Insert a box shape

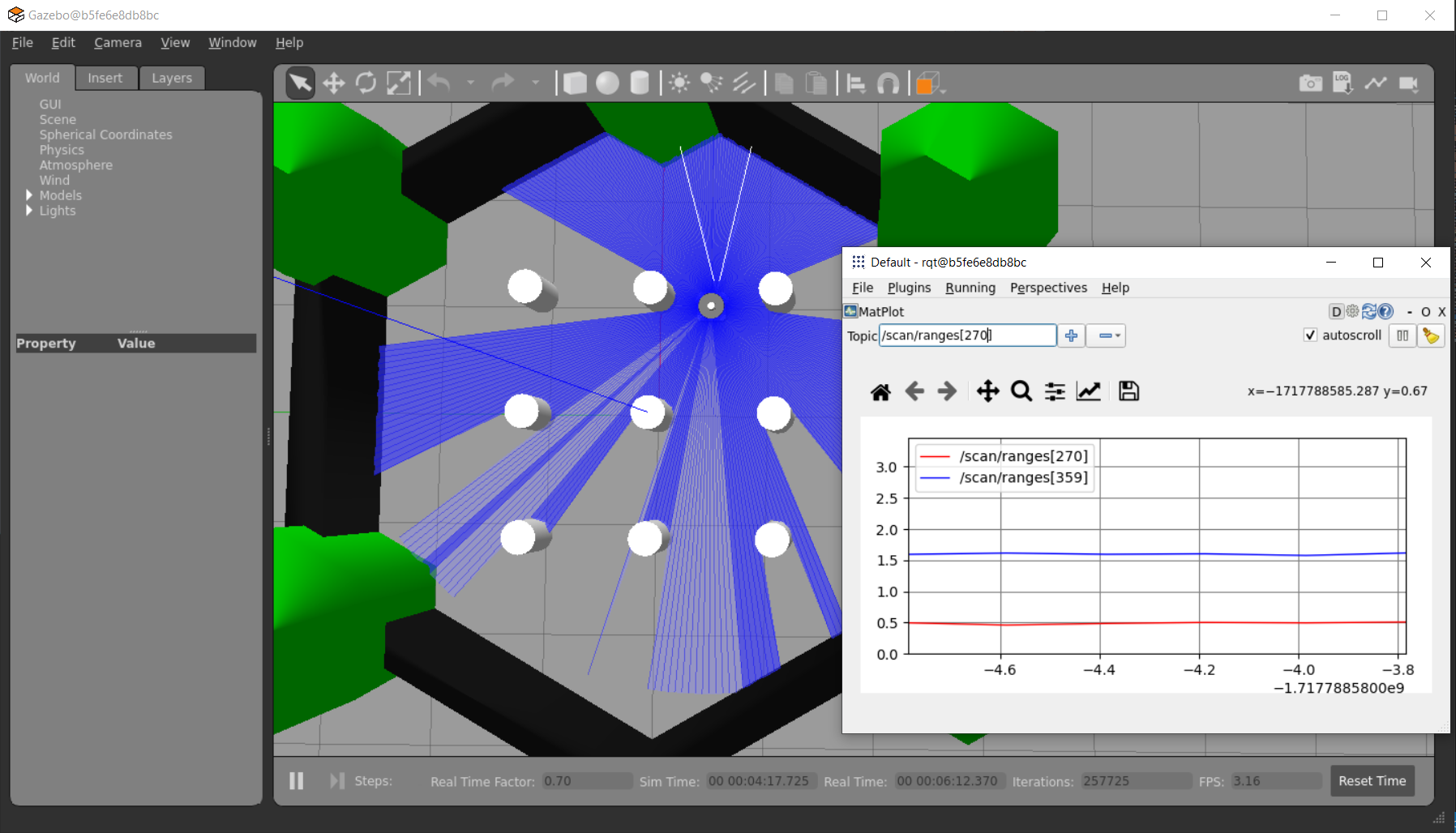(x=575, y=83)
